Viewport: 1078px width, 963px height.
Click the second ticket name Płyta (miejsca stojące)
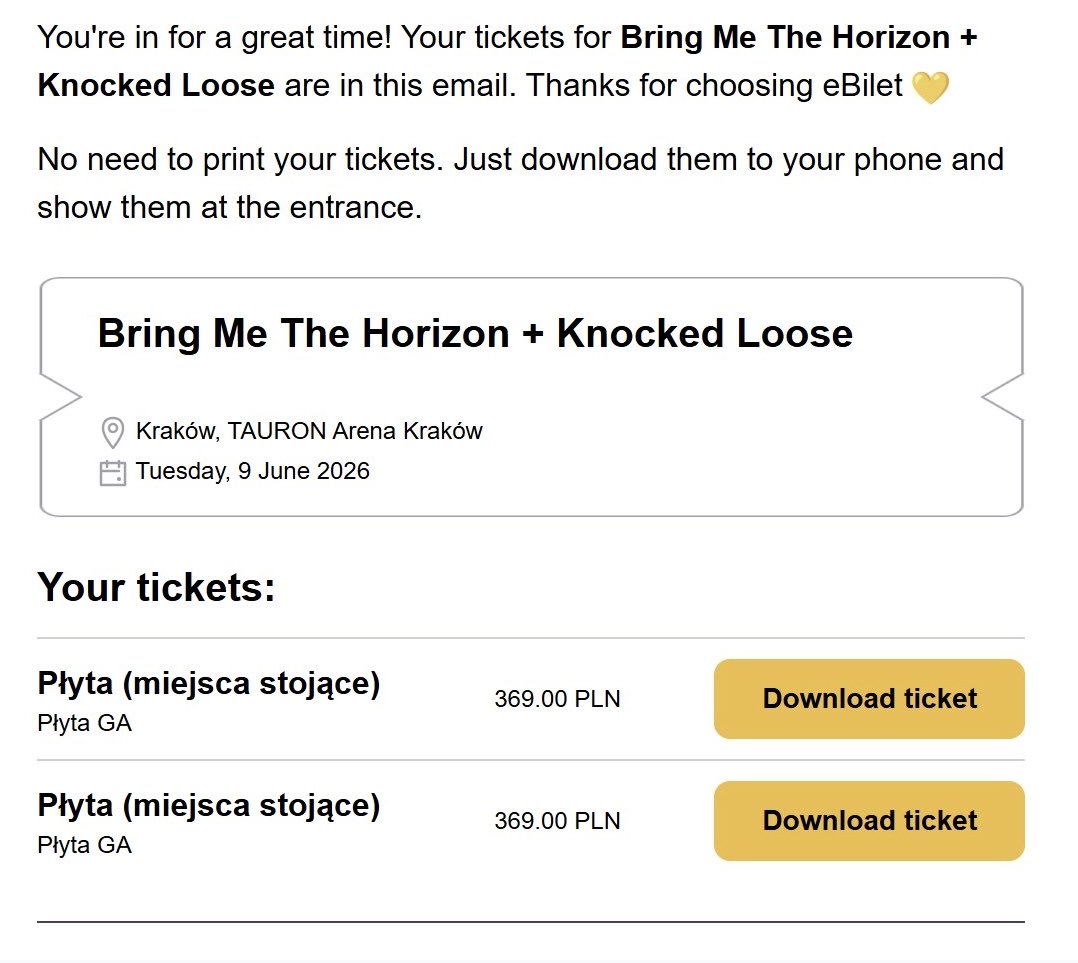pos(209,806)
